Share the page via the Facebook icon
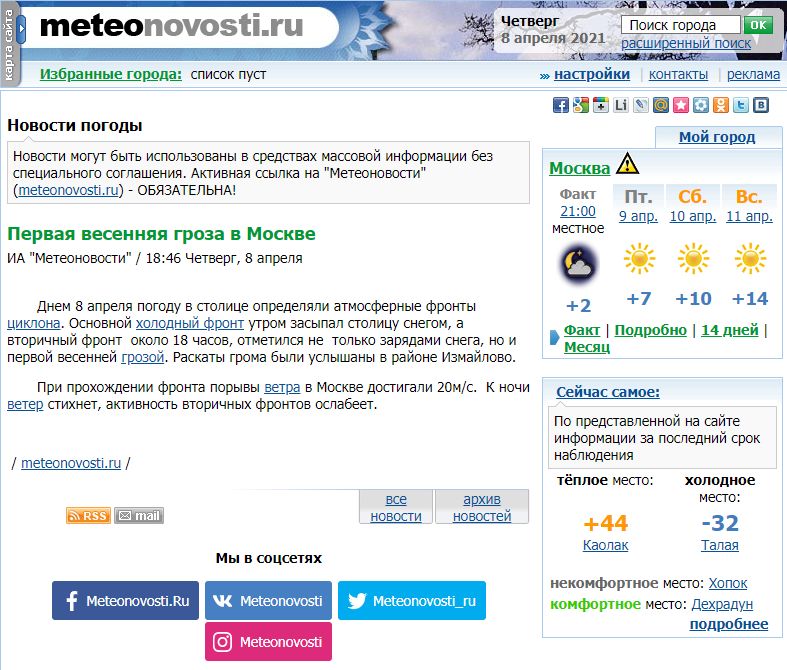The image size is (787, 670). click(561, 105)
